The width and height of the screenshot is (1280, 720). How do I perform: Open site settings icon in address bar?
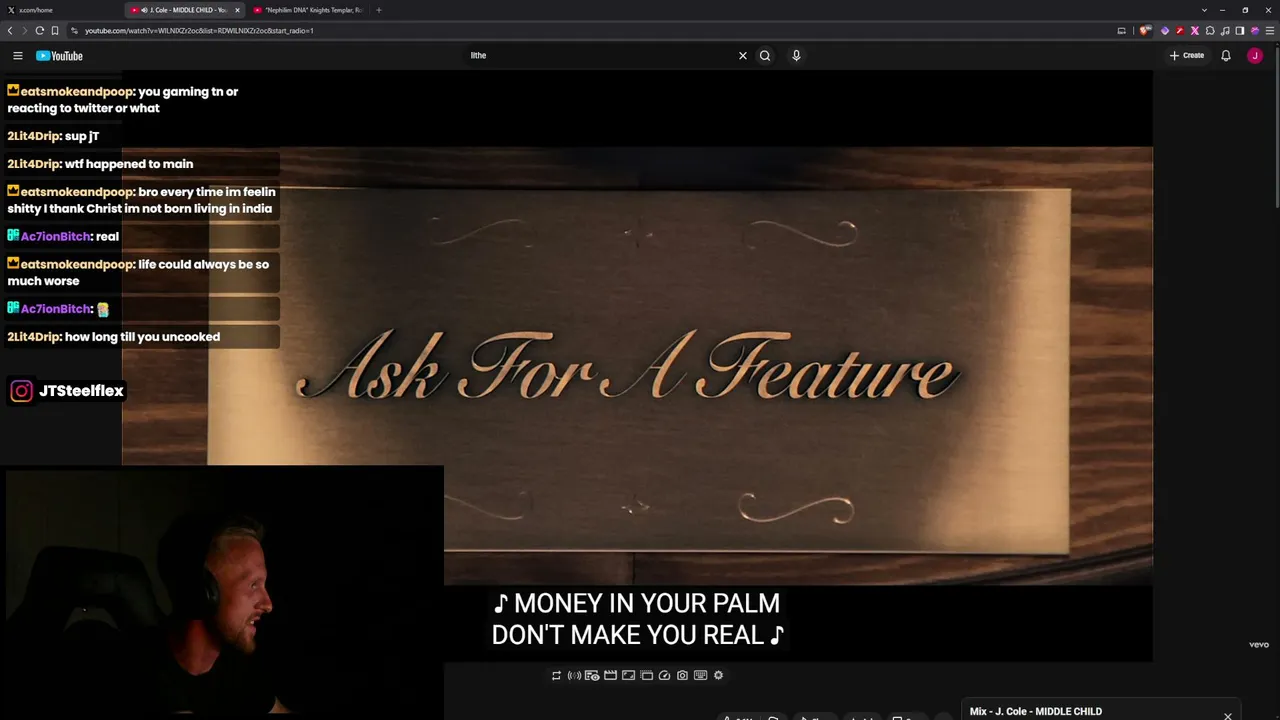click(75, 31)
